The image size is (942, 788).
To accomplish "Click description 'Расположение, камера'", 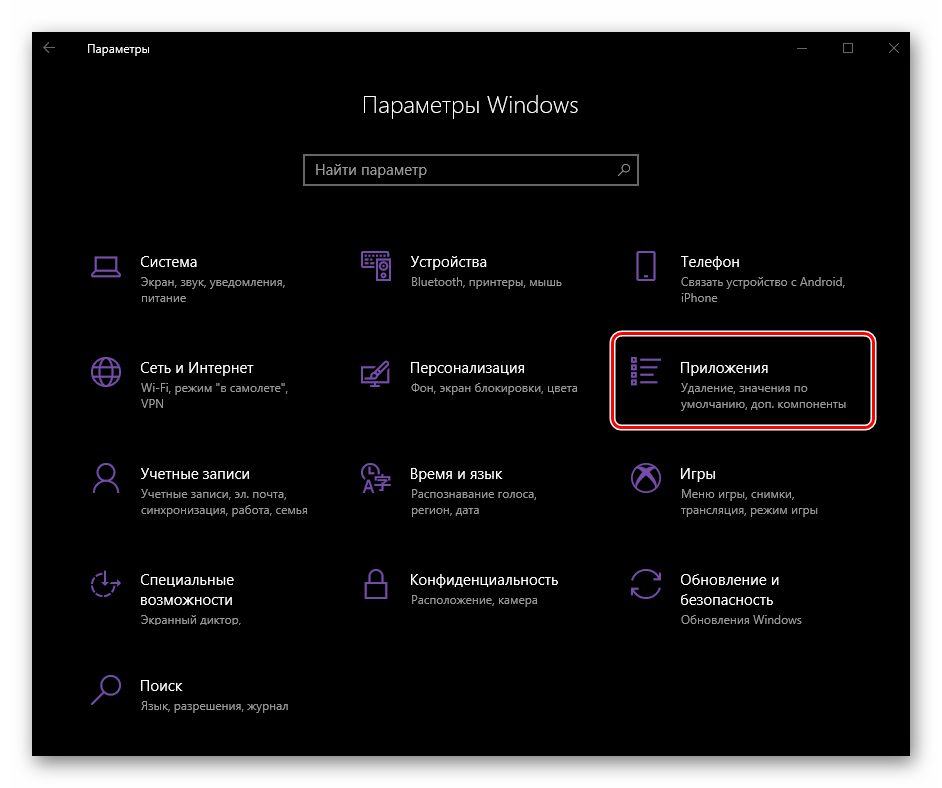I will [x=474, y=600].
